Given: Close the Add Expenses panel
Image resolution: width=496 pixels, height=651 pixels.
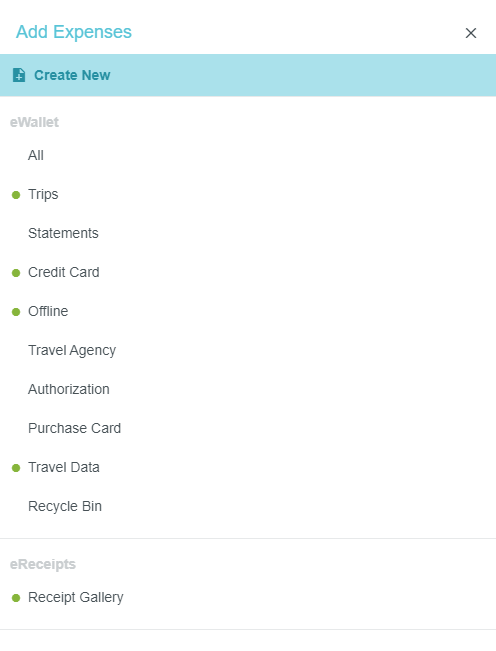Looking at the screenshot, I should [x=471, y=33].
